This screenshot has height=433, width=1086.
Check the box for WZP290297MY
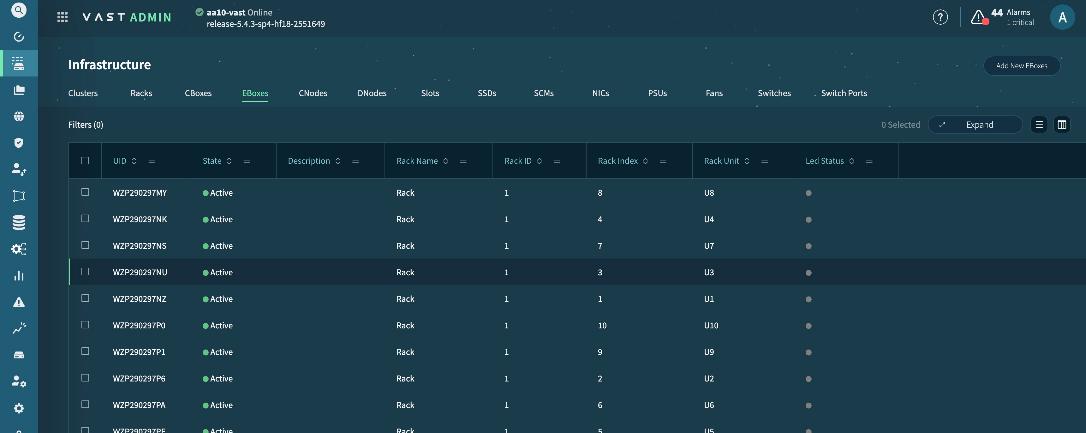[85, 192]
